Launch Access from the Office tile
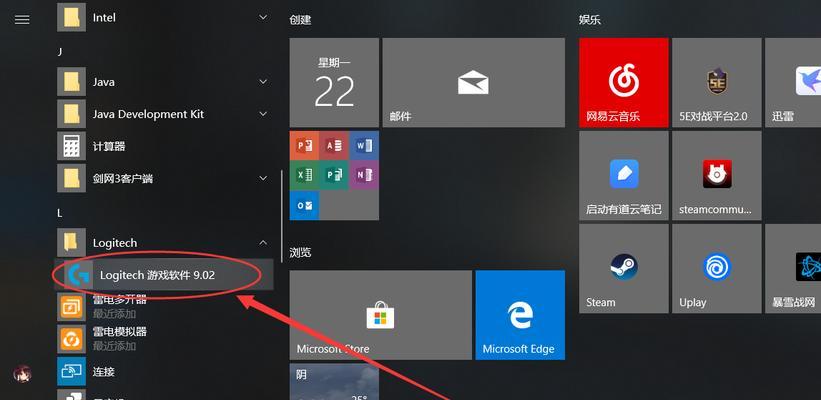Screen dimensions: 821x400 tap(334, 145)
